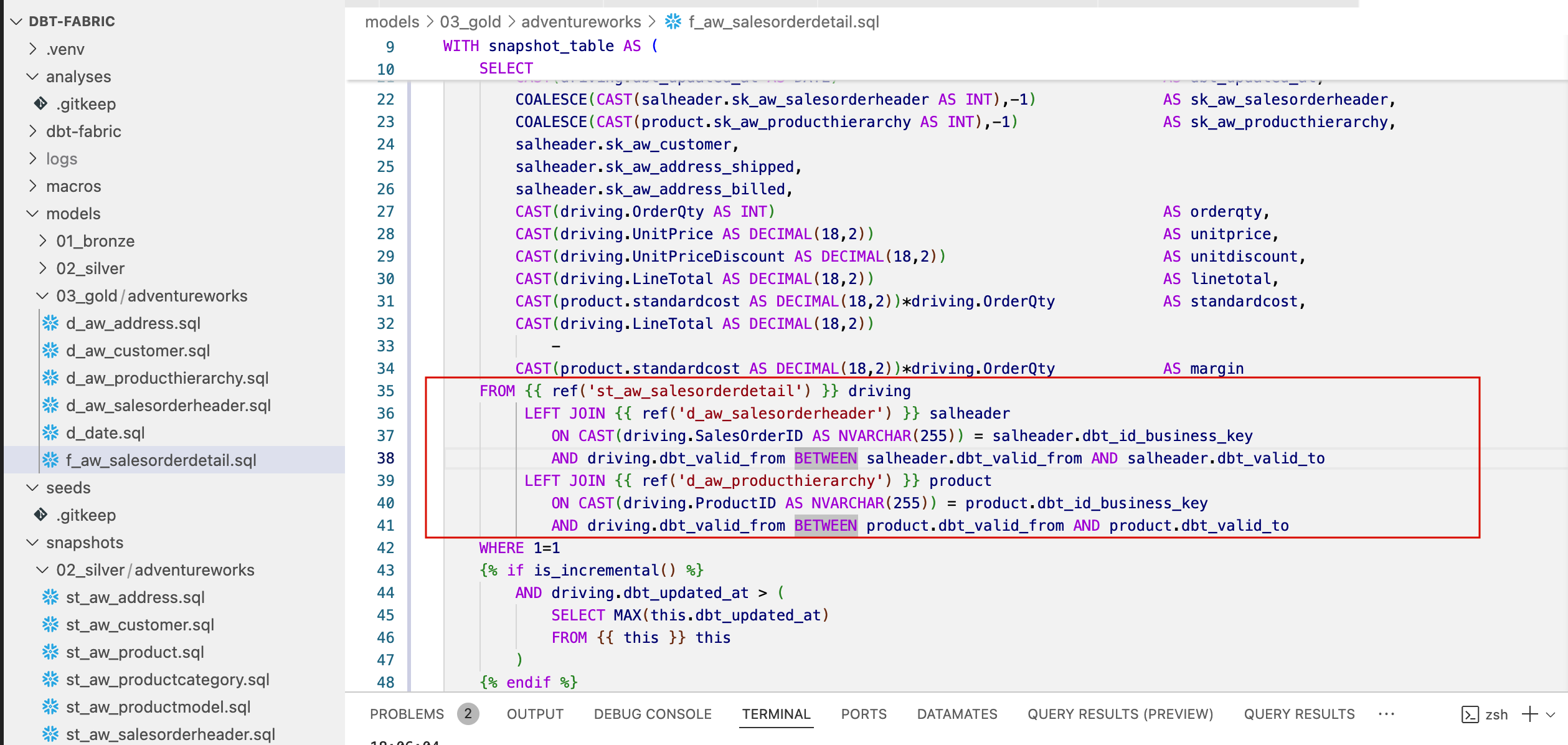
Task: Click snowflake icon beside d_date.sql
Action: [x=50, y=433]
